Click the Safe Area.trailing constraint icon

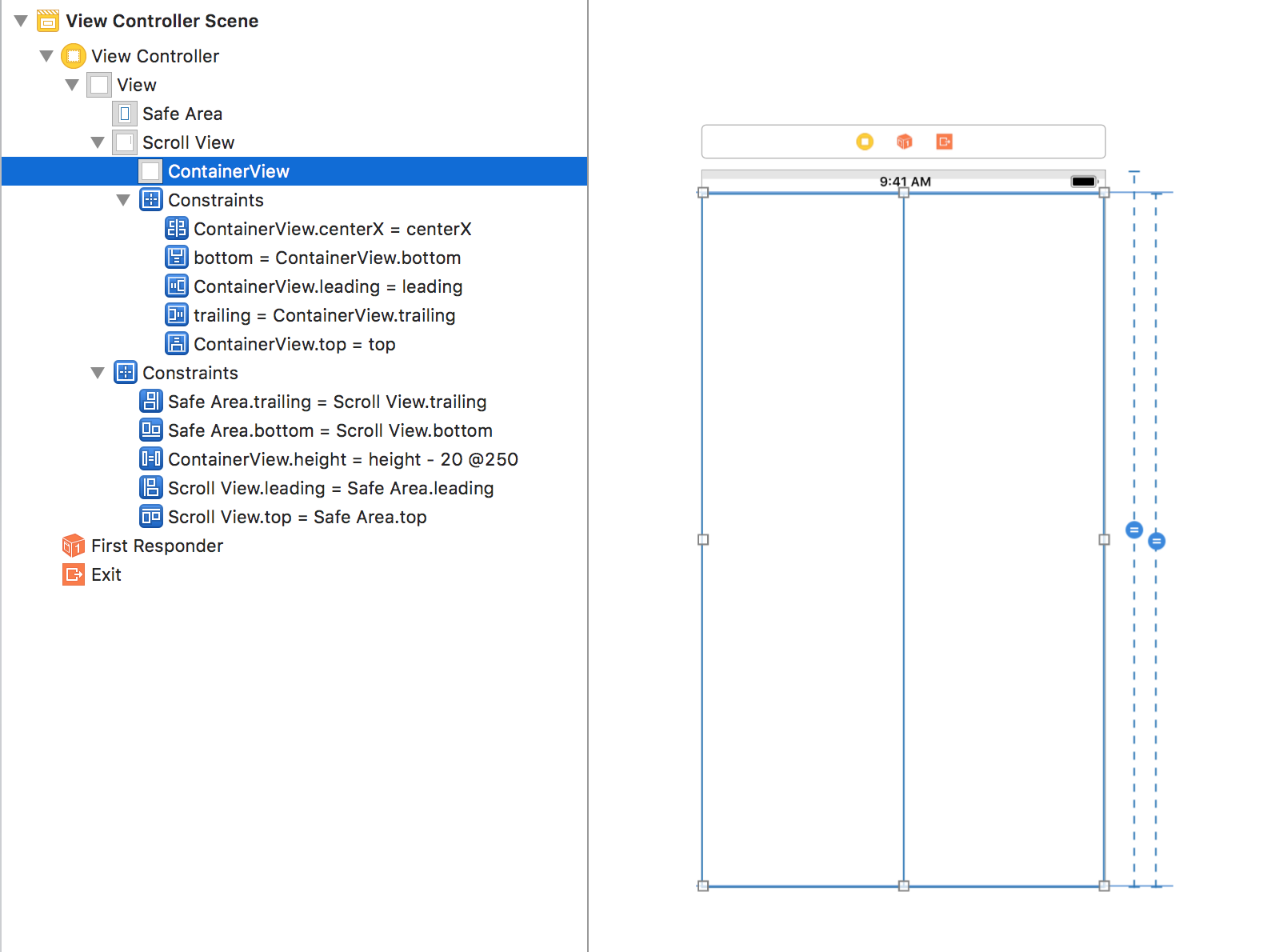tap(151, 402)
